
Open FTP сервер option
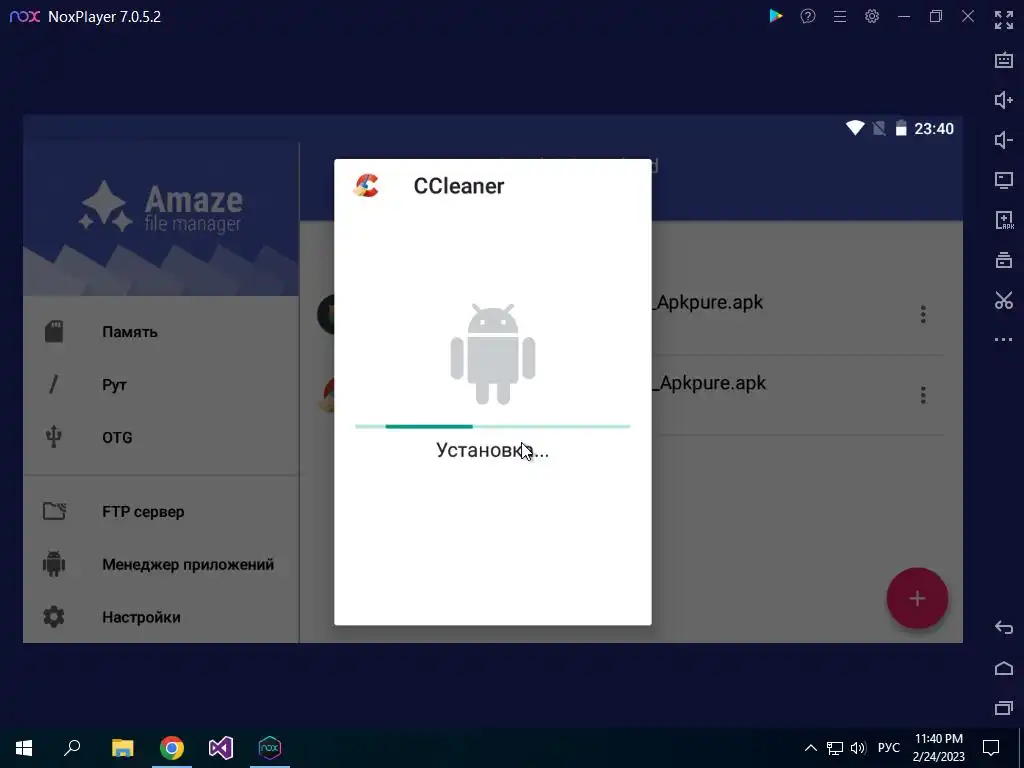click(161, 511)
